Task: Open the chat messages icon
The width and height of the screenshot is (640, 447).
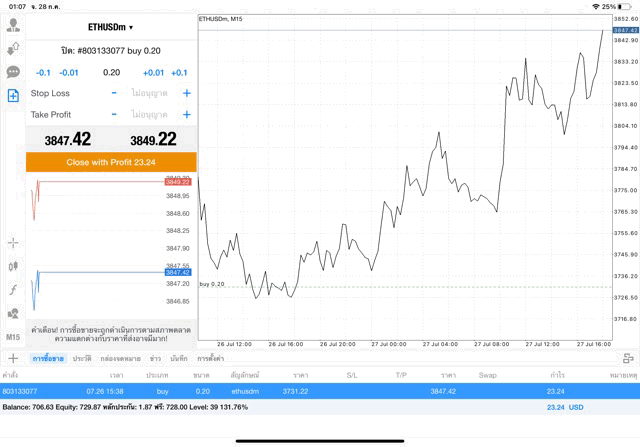Action: click(x=13, y=72)
